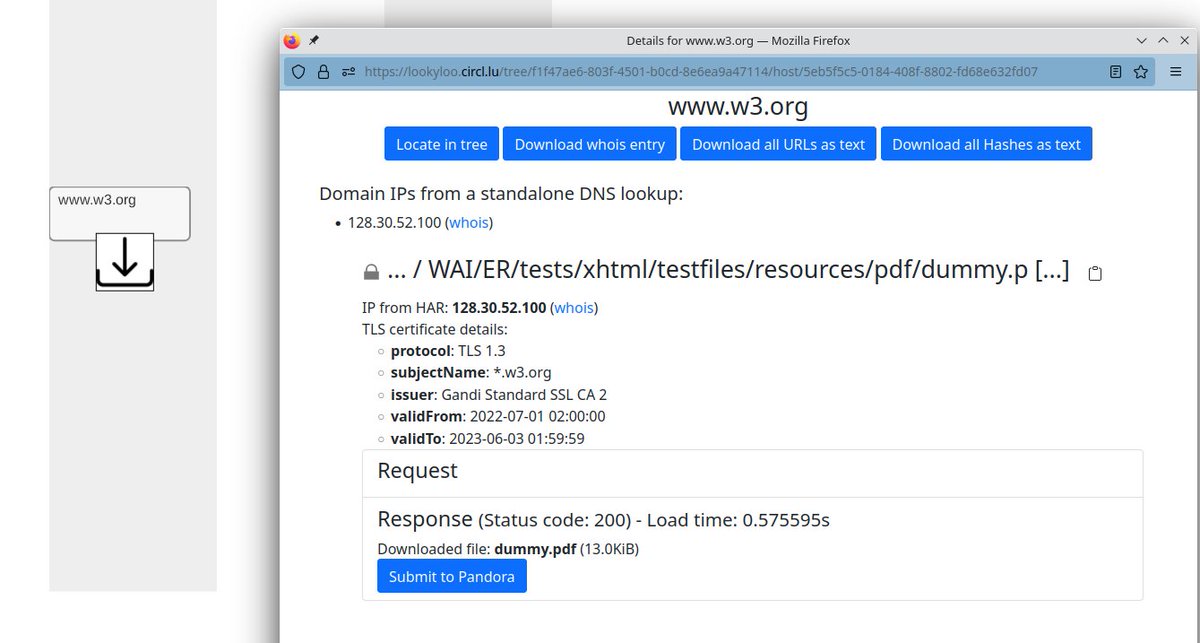Viewport: 1200px width, 643px height.
Task: Close the Firefox details window
Action: pyautogui.click(x=1184, y=41)
